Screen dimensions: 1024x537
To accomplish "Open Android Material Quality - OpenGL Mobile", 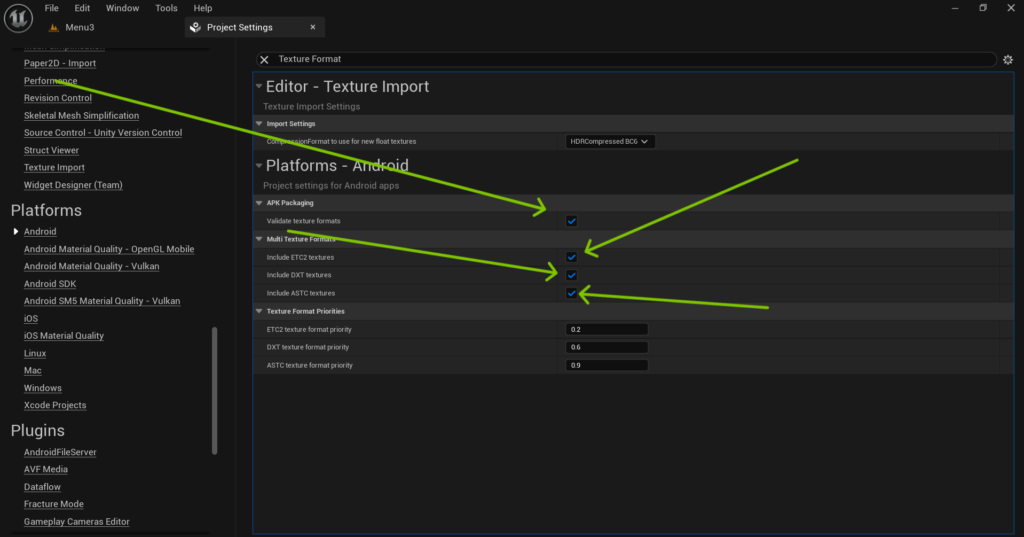I will (109, 249).
